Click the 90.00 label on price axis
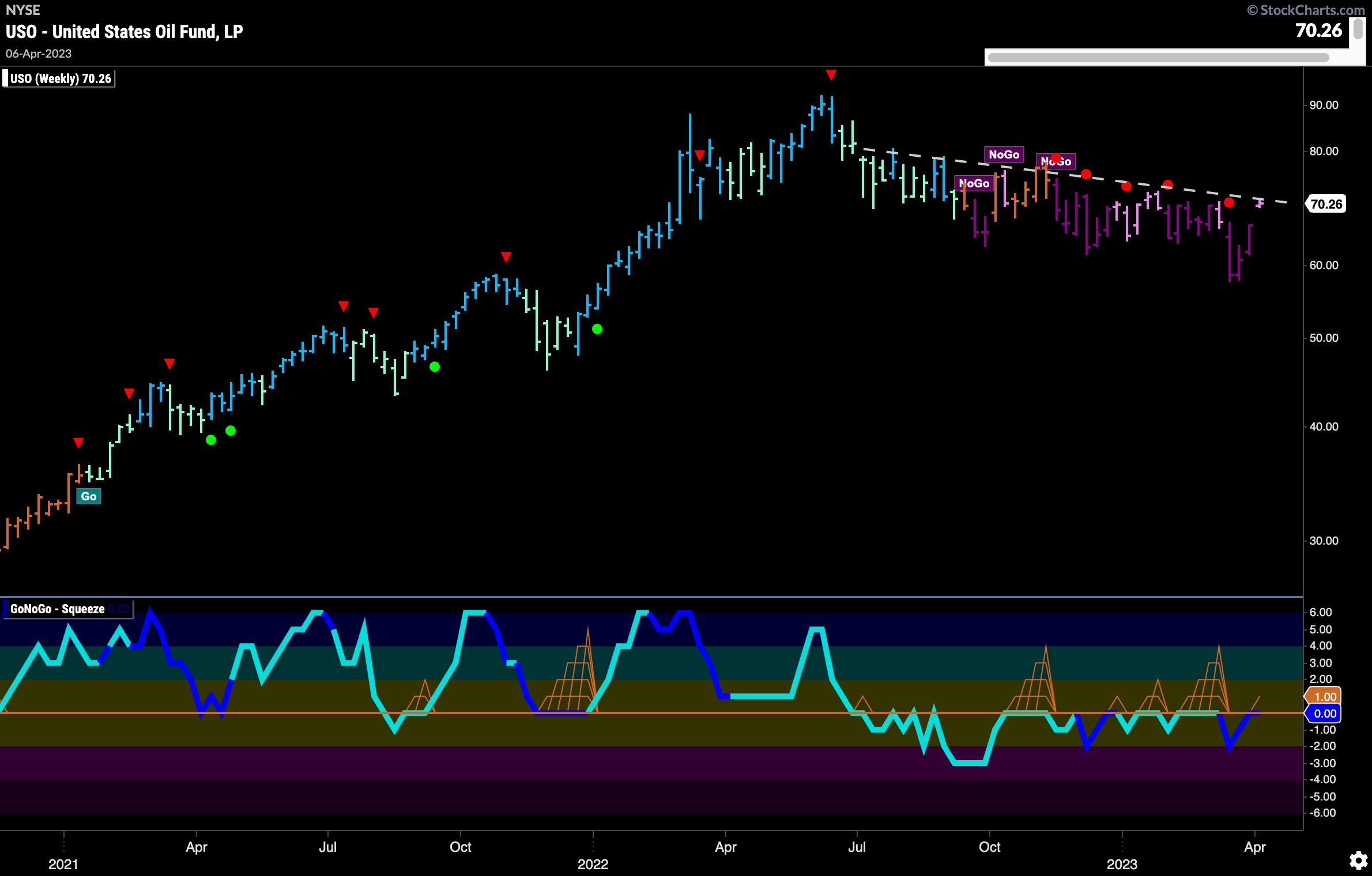 pos(1324,105)
